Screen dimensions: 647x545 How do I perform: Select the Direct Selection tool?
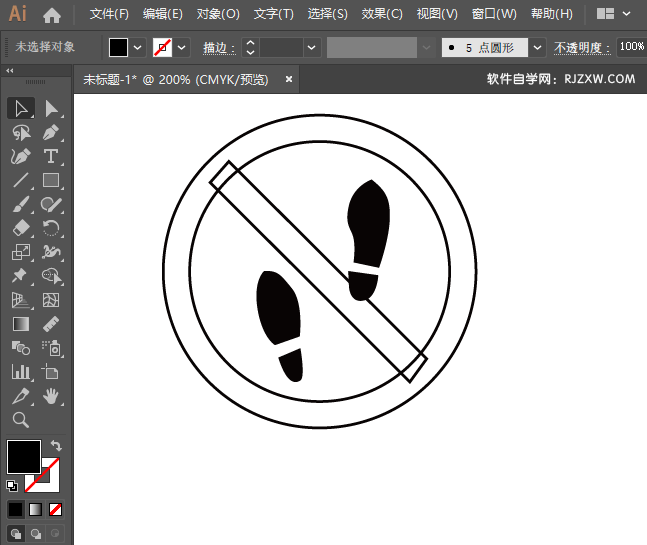(51, 108)
